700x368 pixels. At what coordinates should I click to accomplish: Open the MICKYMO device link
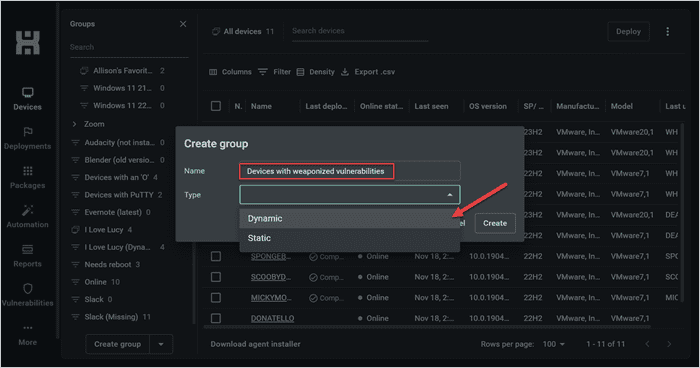271,297
